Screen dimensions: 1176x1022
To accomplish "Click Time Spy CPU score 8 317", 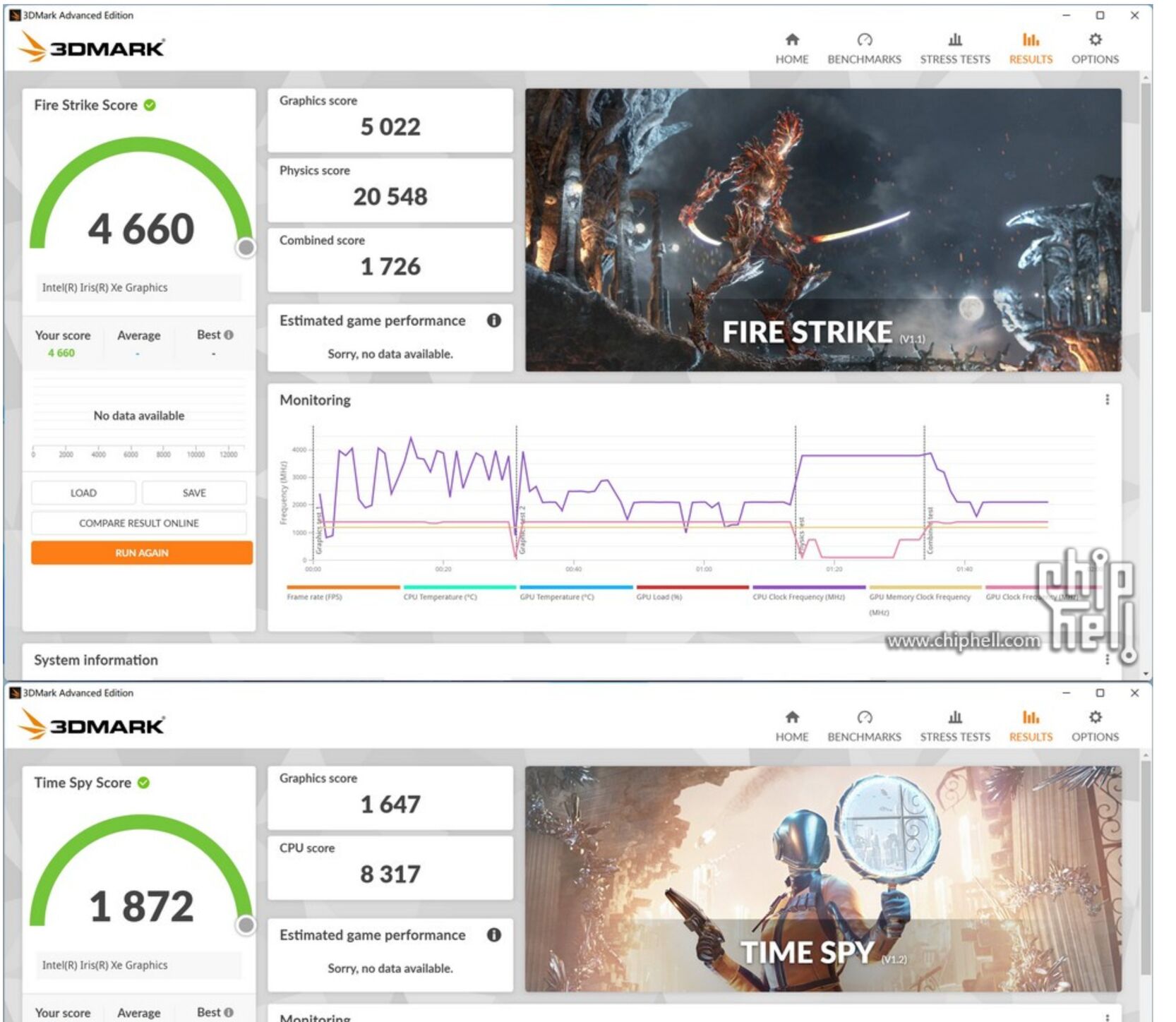I will 390,874.
